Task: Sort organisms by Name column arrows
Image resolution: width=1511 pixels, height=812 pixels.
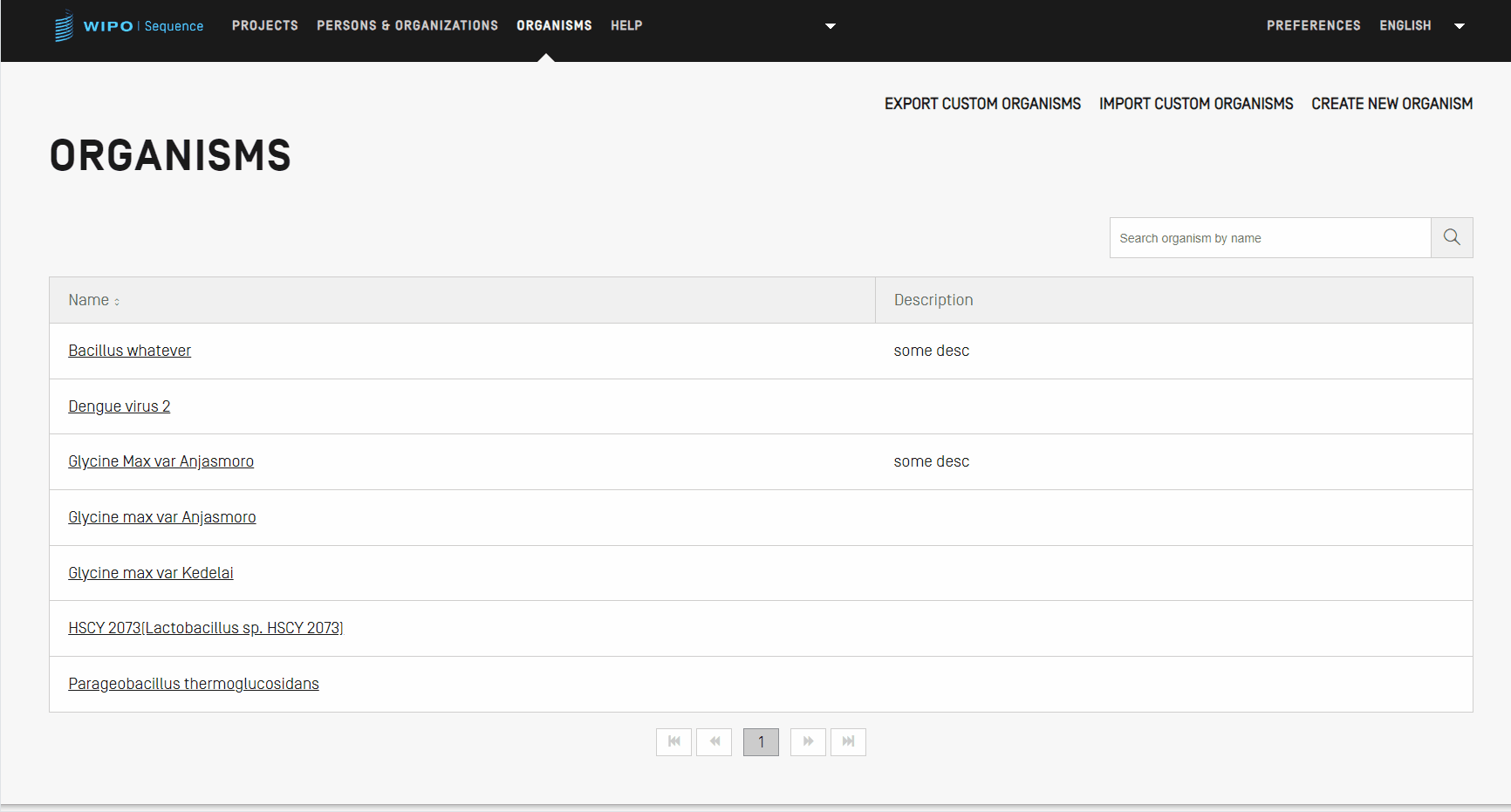Action: coord(117,302)
